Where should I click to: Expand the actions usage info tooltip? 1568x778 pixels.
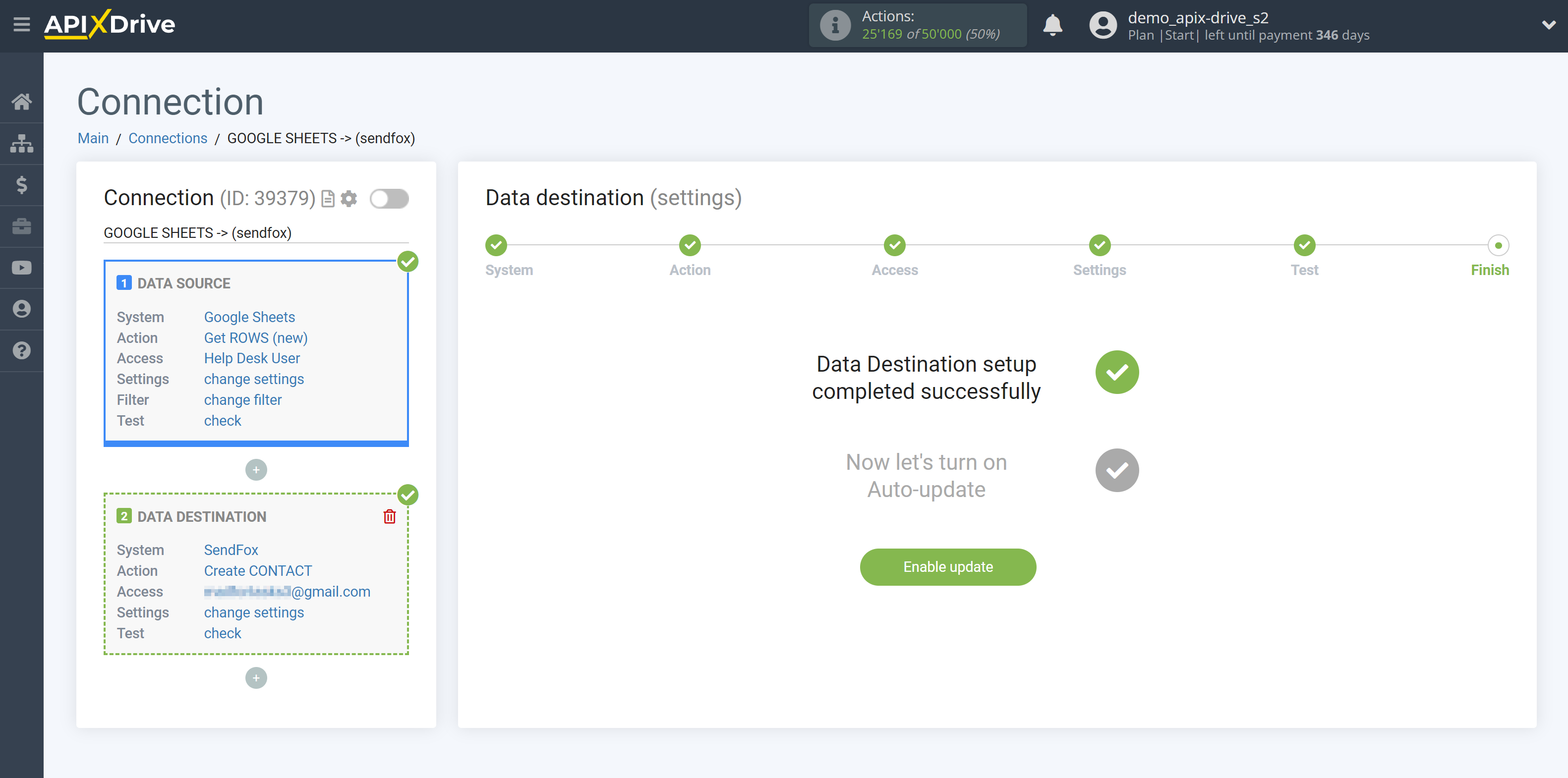pos(834,24)
